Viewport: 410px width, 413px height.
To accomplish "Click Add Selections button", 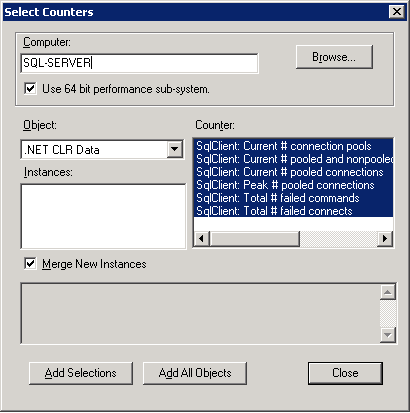I will (81, 373).
